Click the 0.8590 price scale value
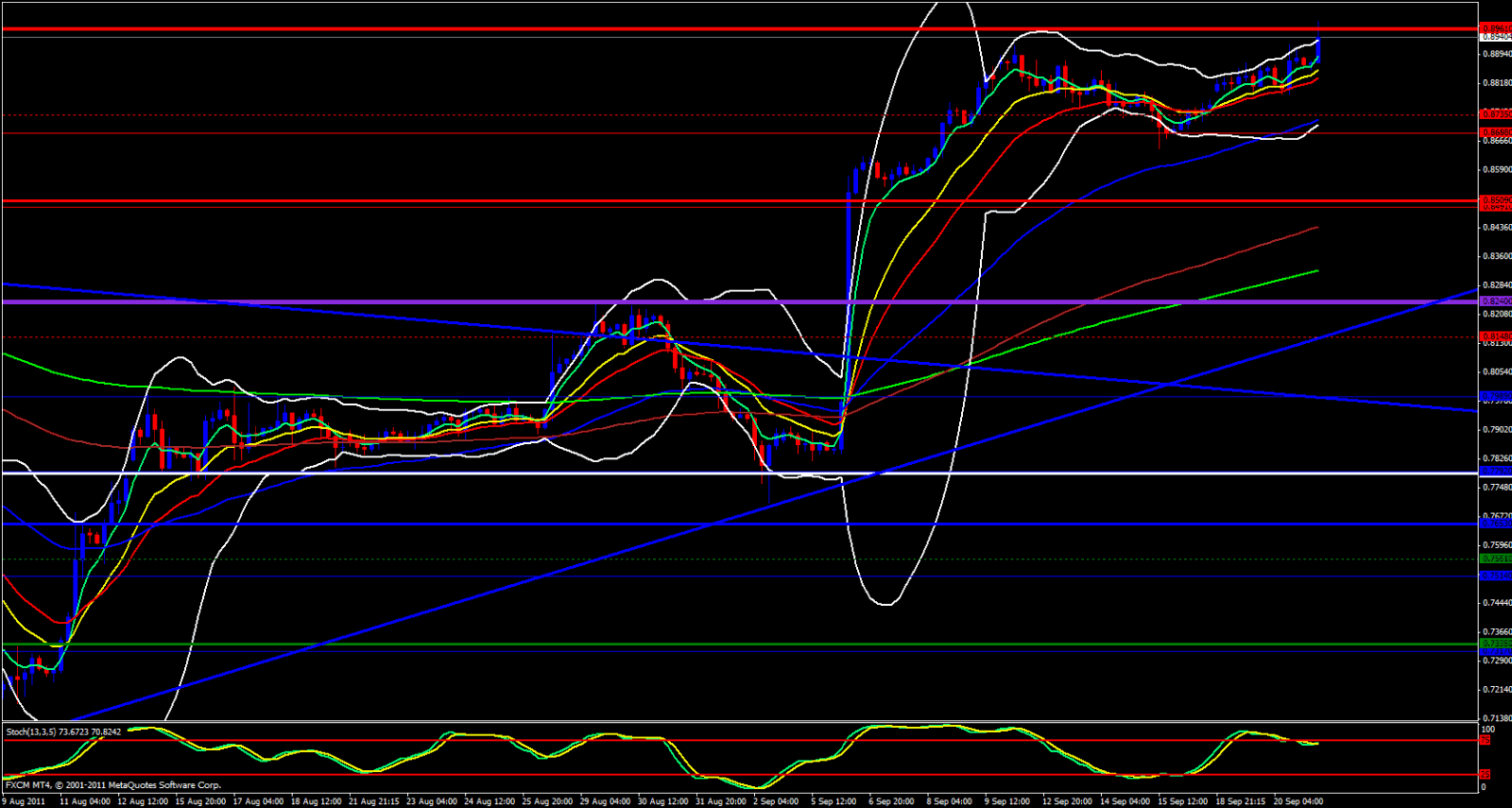This screenshot has height=808, width=1512. 1495,170
